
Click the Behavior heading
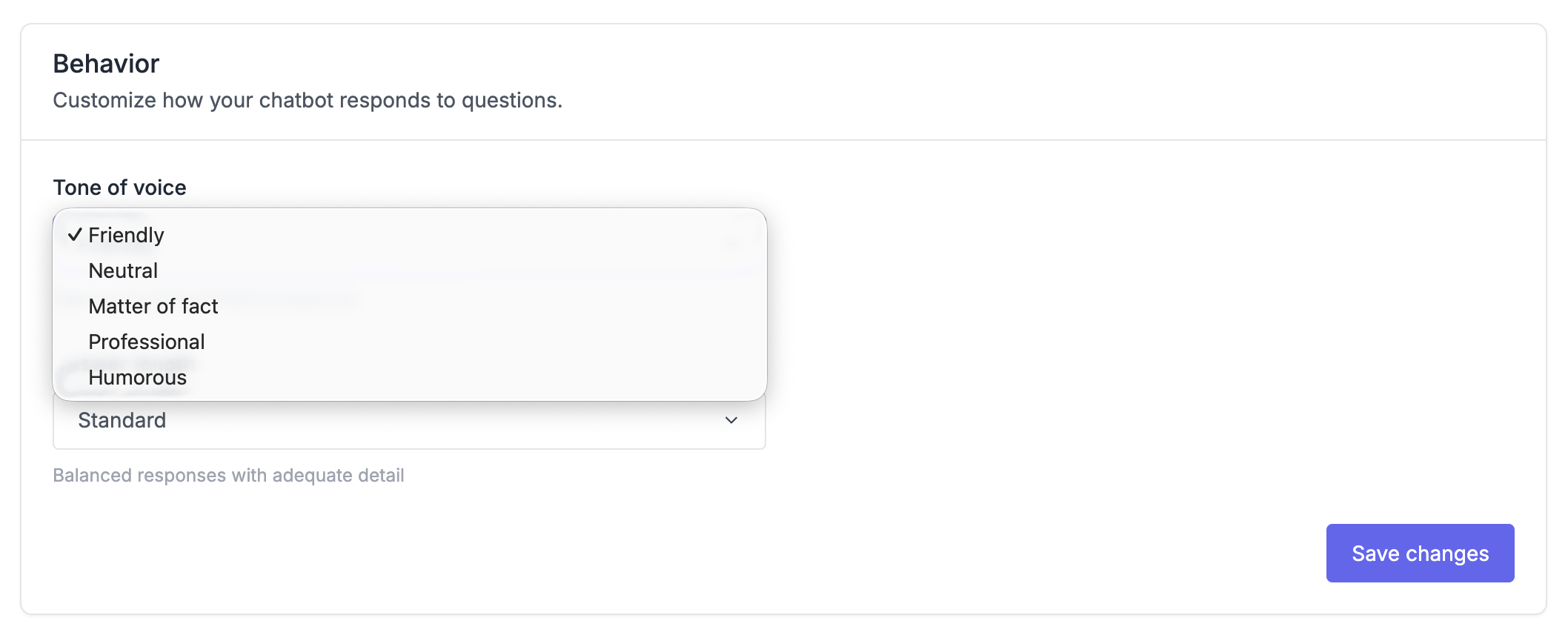click(x=106, y=64)
